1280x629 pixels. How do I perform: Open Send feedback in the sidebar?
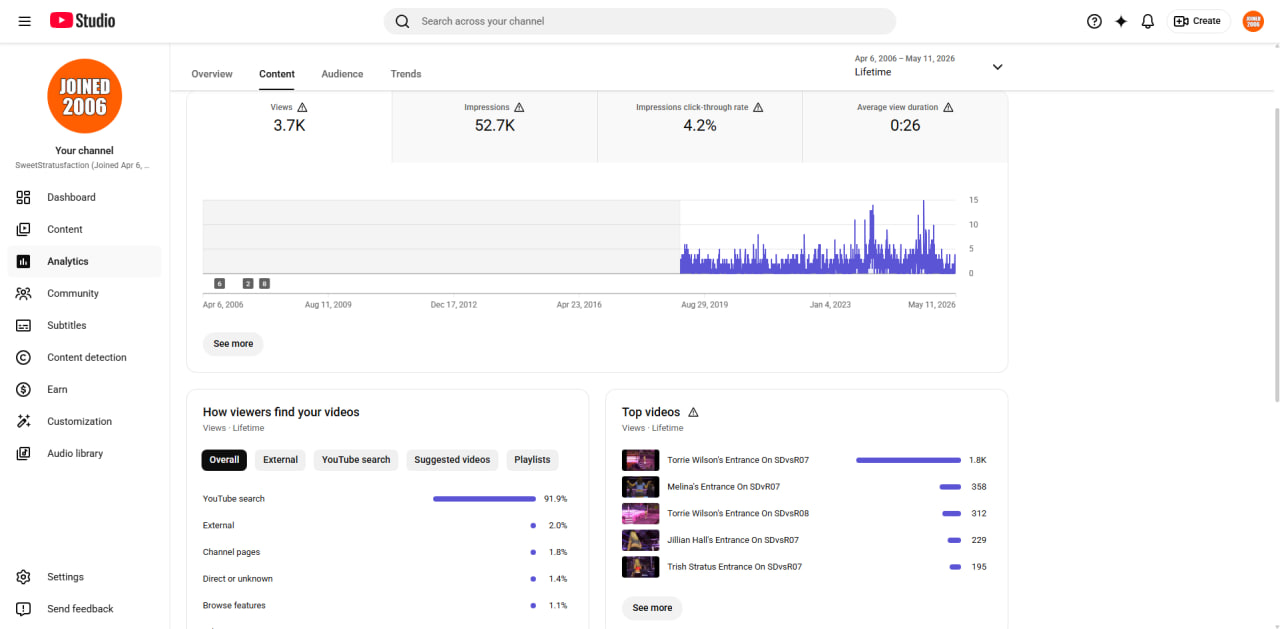[x=84, y=609]
